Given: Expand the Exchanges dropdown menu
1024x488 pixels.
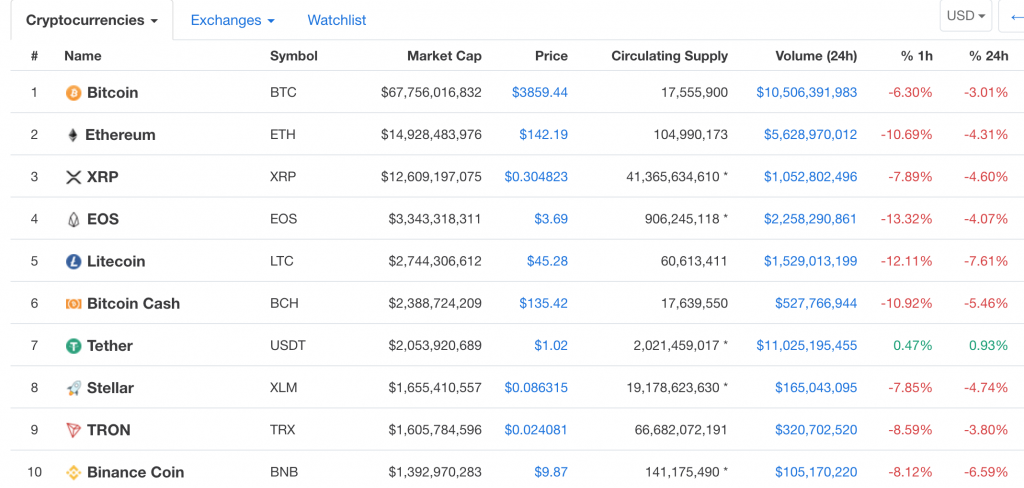Looking at the screenshot, I should (232, 20).
